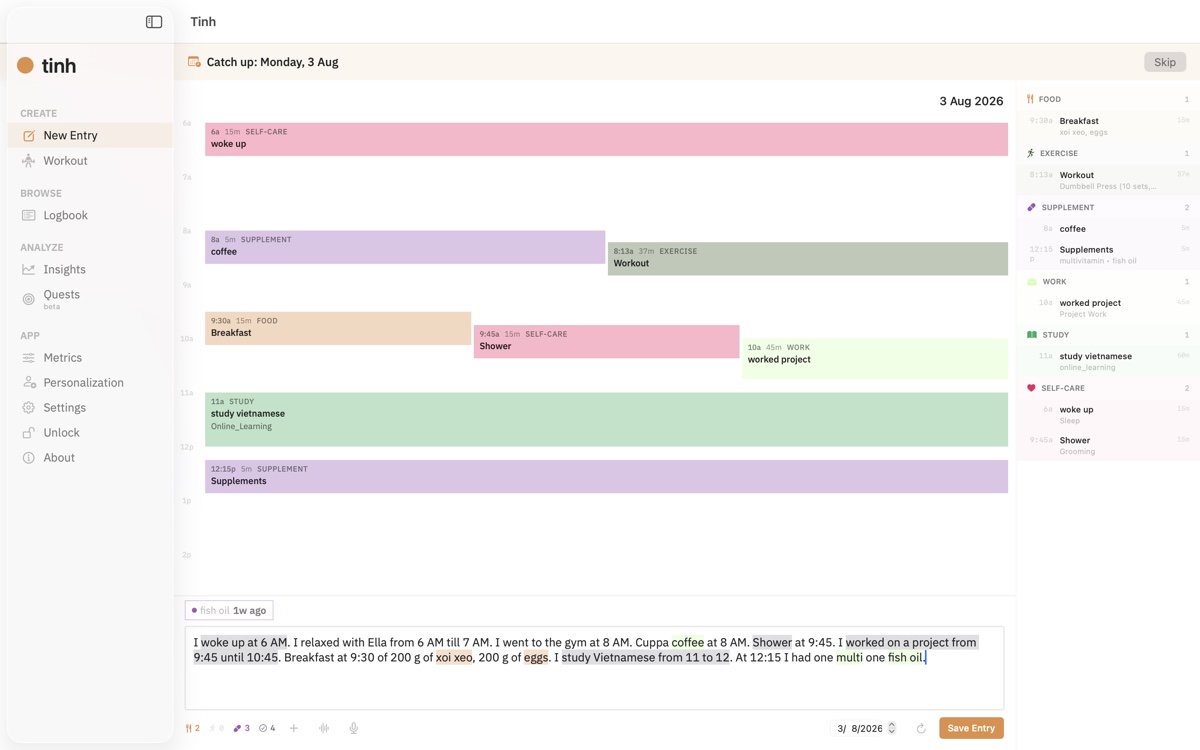Click the Quests target icon

pos(28,298)
